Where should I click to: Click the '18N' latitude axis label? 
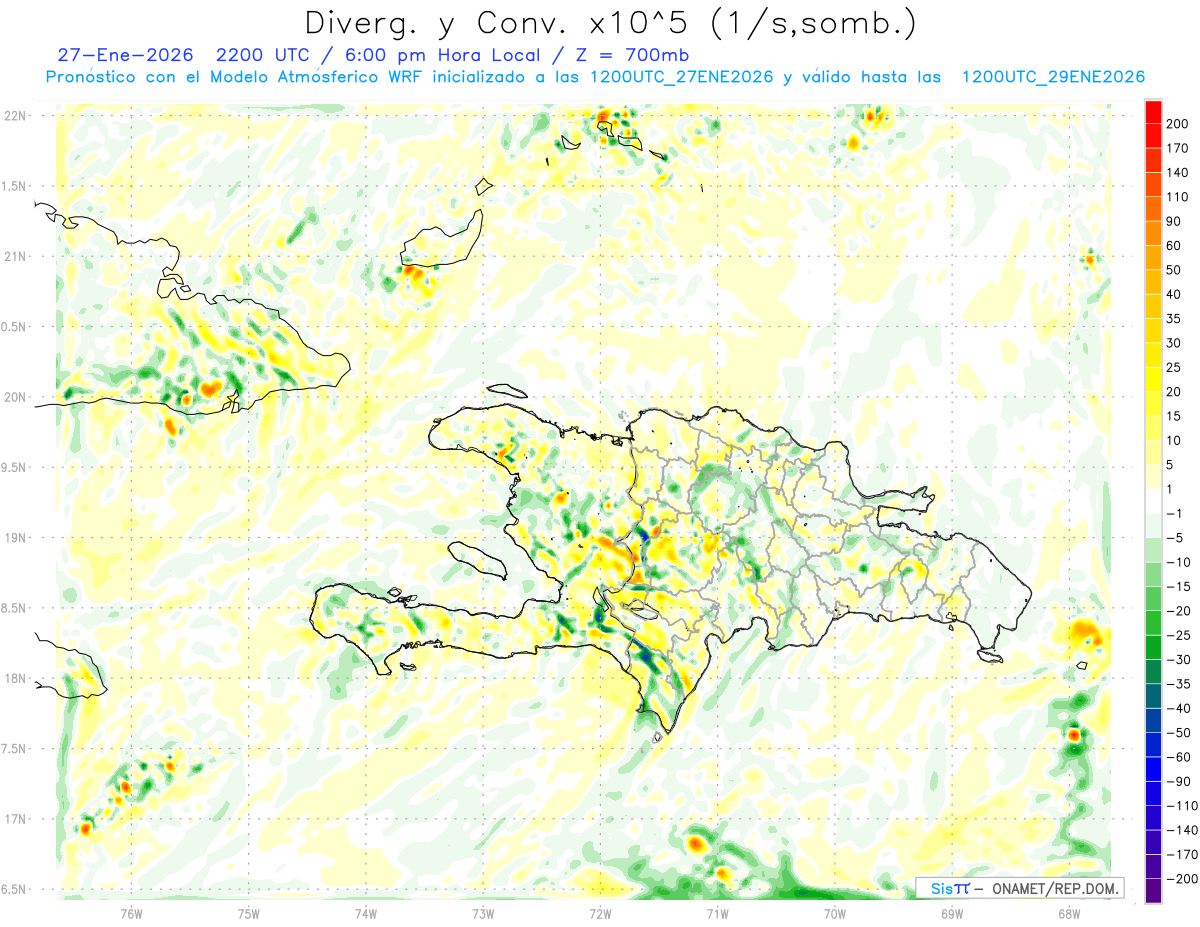[14, 678]
